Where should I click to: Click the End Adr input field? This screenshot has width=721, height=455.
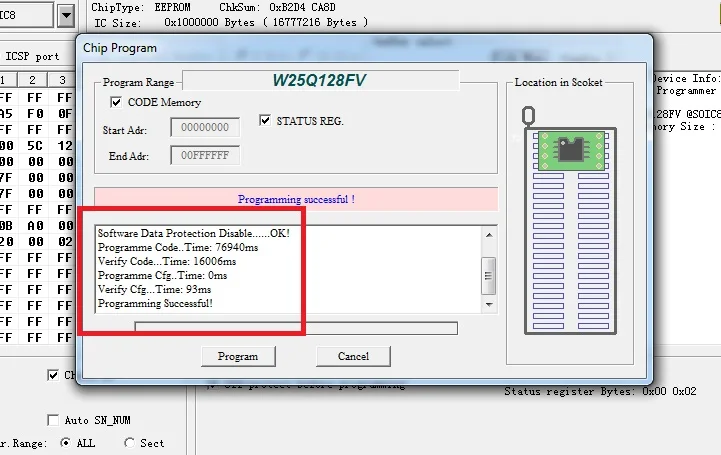pyautogui.click(x=205, y=155)
